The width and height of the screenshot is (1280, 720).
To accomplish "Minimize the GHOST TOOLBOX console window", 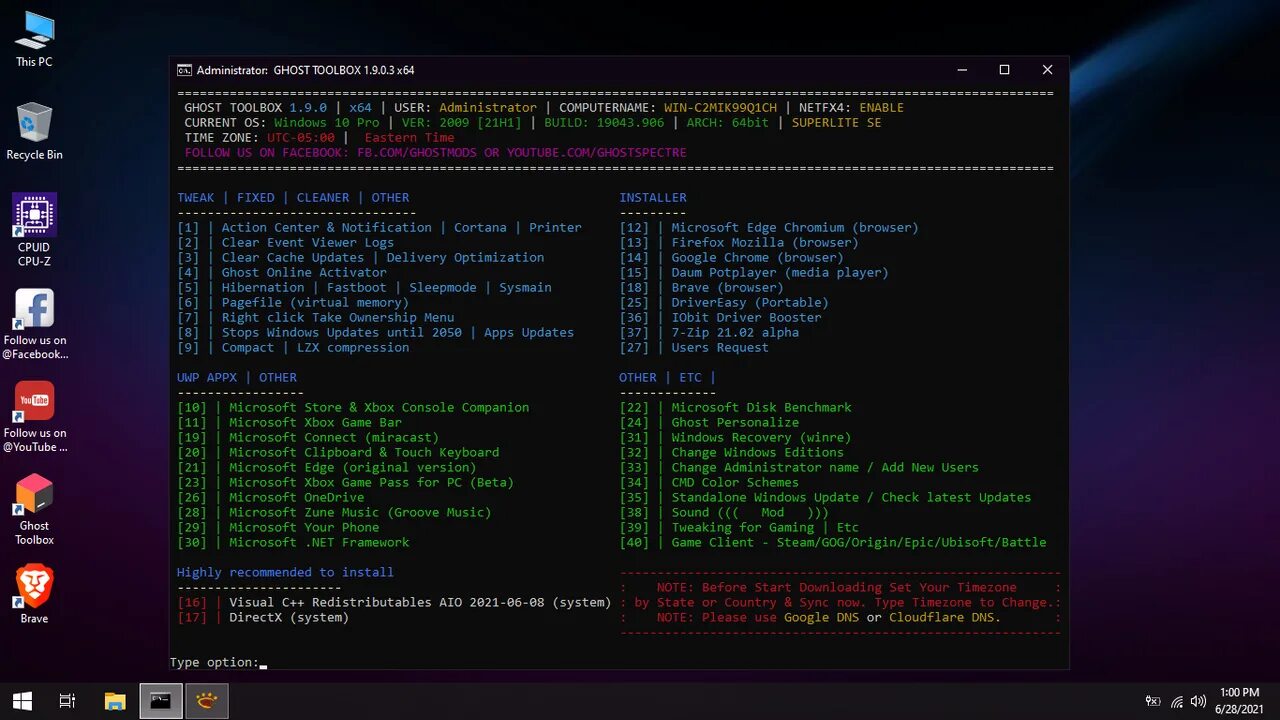I will click(962, 70).
